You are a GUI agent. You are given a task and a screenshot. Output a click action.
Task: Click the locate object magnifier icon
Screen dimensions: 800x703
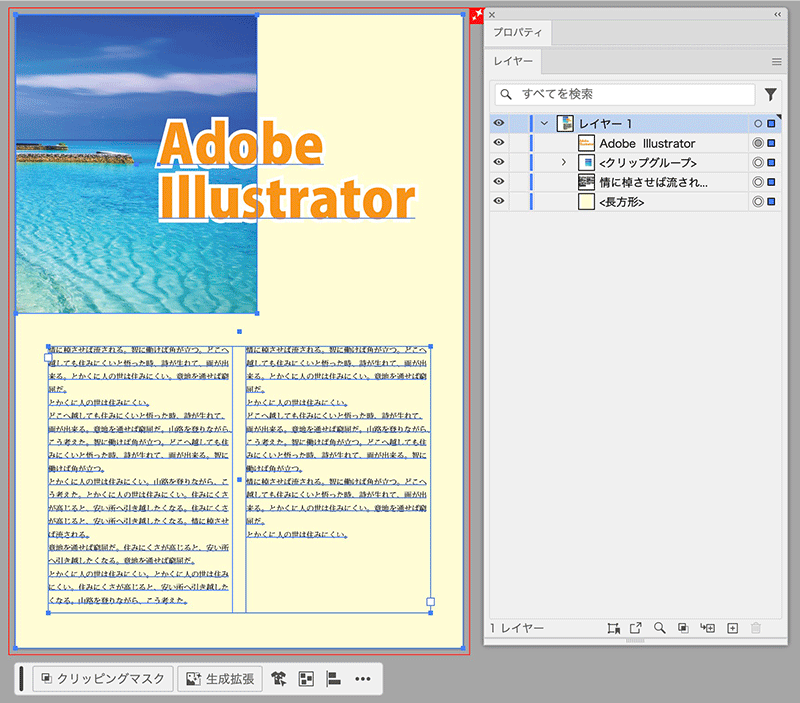pyautogui.click(x=660, y=628)
